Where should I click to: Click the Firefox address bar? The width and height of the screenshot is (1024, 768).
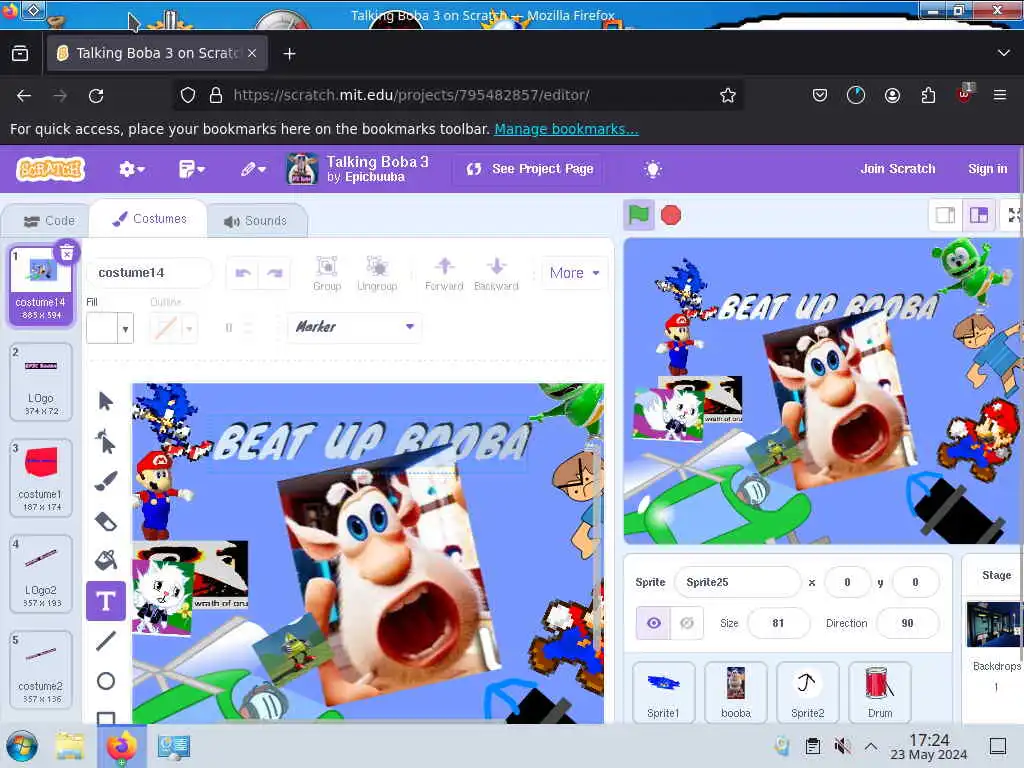[457, 95]
